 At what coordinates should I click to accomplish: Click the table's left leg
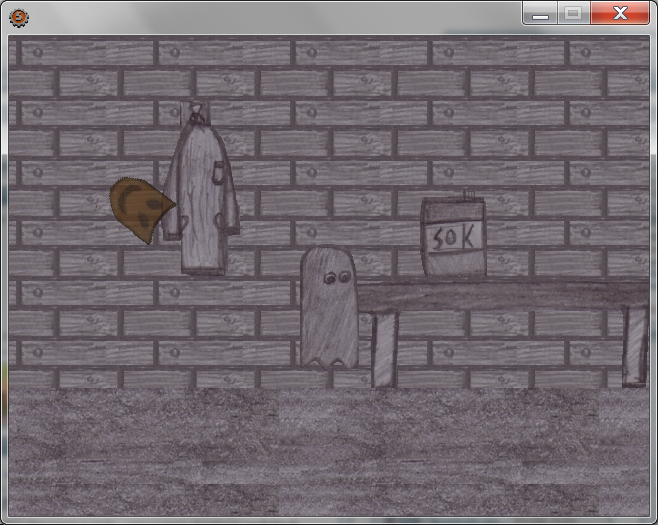point(384,350)
